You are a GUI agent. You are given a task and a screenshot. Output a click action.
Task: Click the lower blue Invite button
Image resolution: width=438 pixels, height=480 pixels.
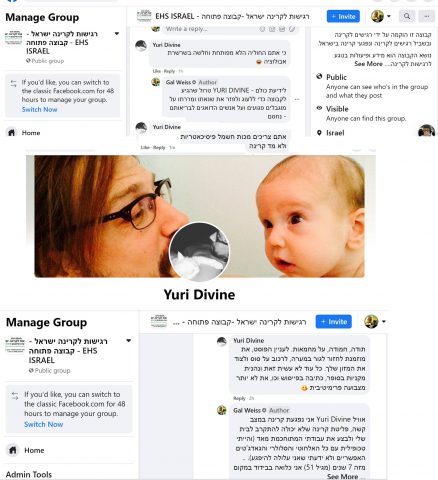(x=334, y=322)
